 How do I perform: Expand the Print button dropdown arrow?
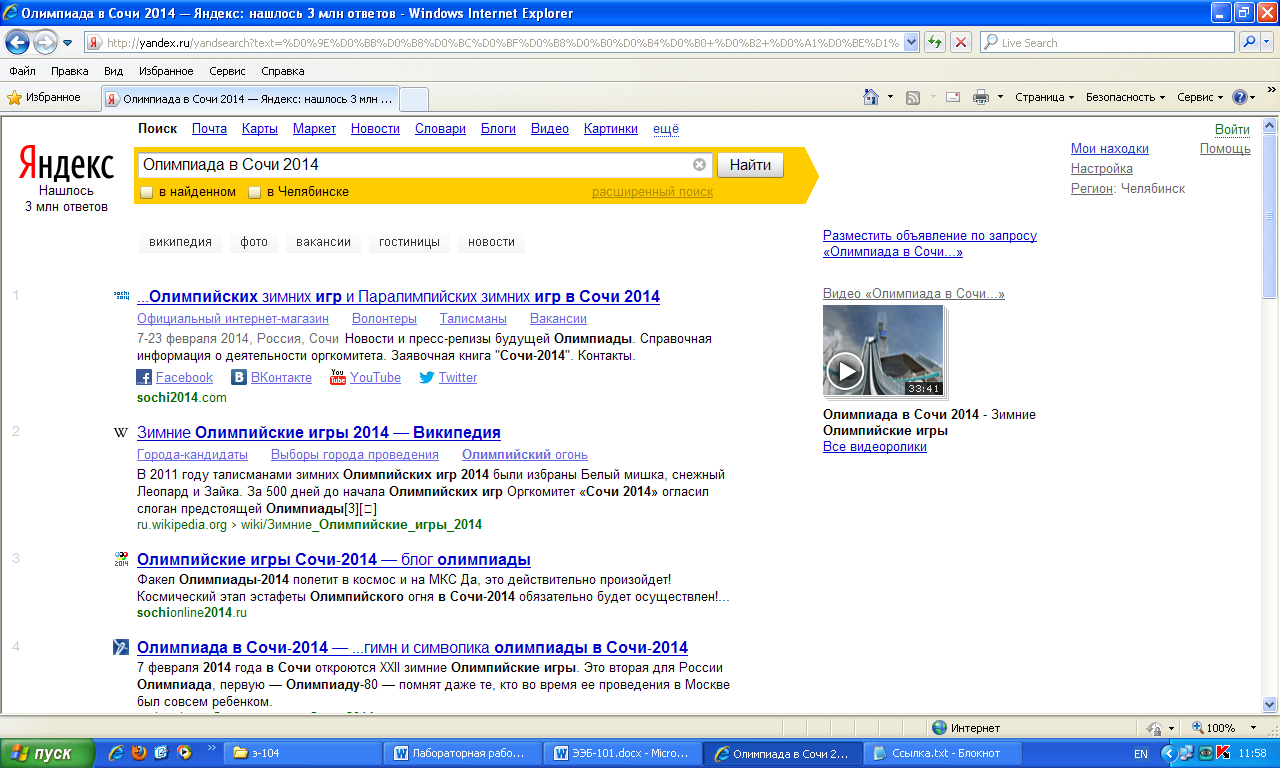[x=1000, y=97]
